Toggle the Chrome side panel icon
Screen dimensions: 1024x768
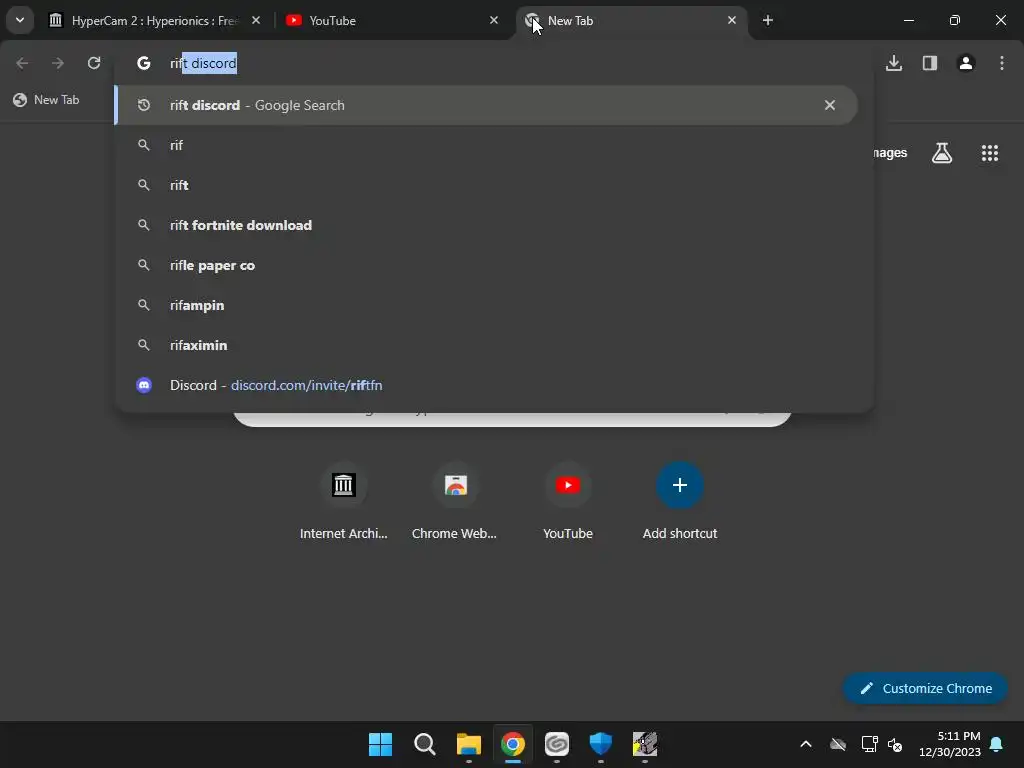pos(930,63)
